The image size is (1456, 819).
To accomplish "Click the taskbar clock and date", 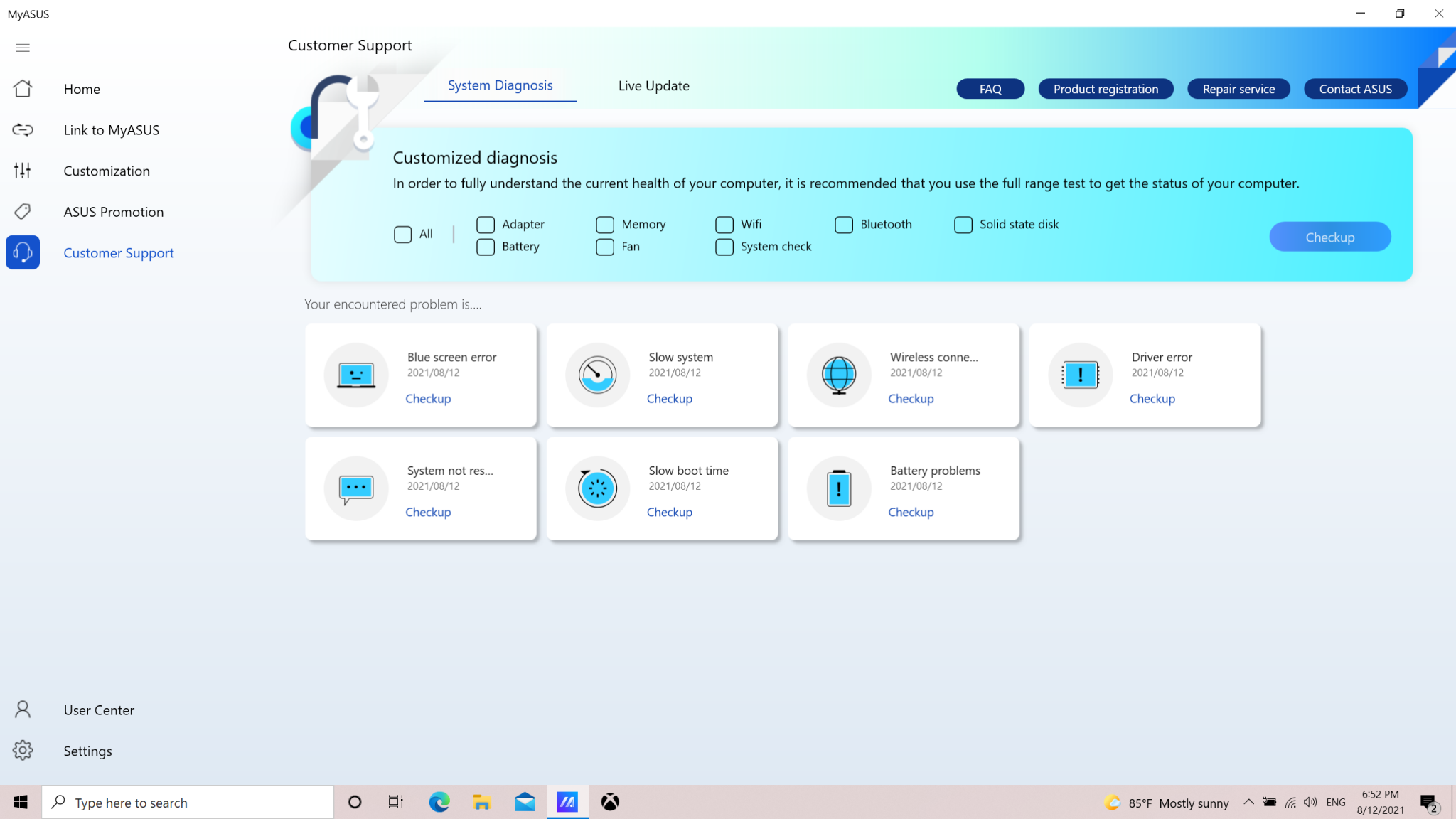I will [x=1380, y=802].
